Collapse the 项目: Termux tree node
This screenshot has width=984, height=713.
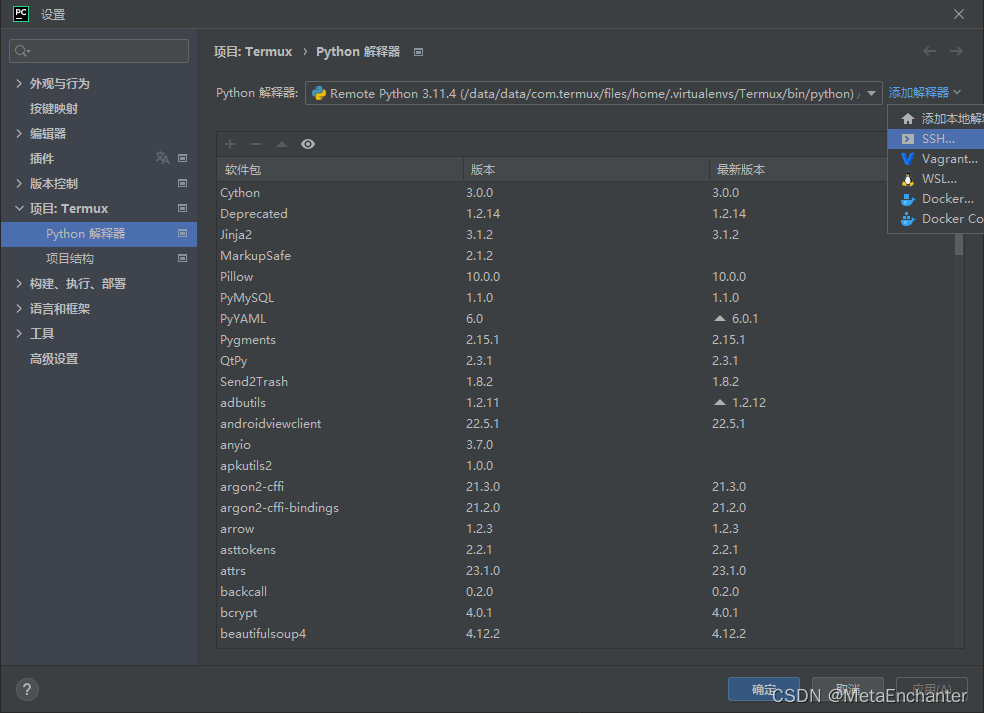(x=19, y=208)
